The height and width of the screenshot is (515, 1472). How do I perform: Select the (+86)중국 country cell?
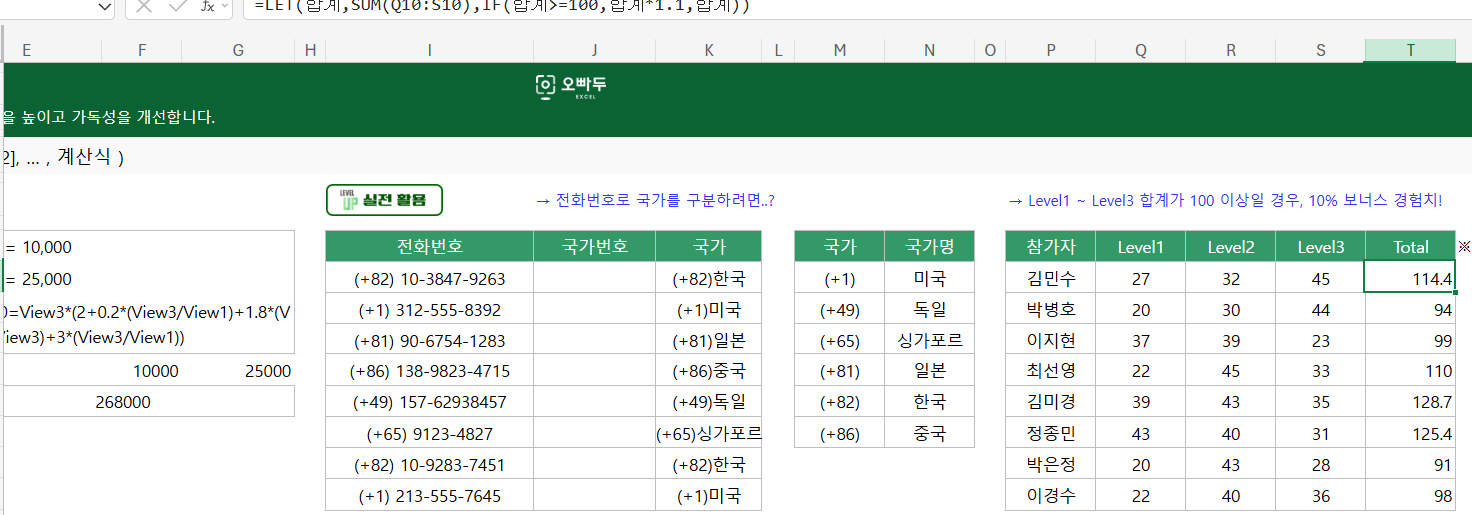tap(709, 372)
